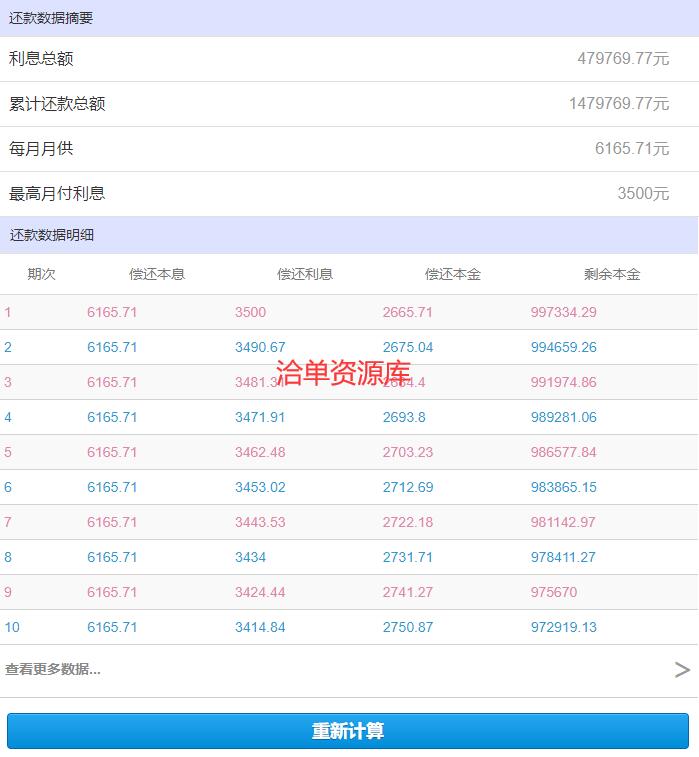
Task: Click period number 10 in the table
Action: (12, 627)
